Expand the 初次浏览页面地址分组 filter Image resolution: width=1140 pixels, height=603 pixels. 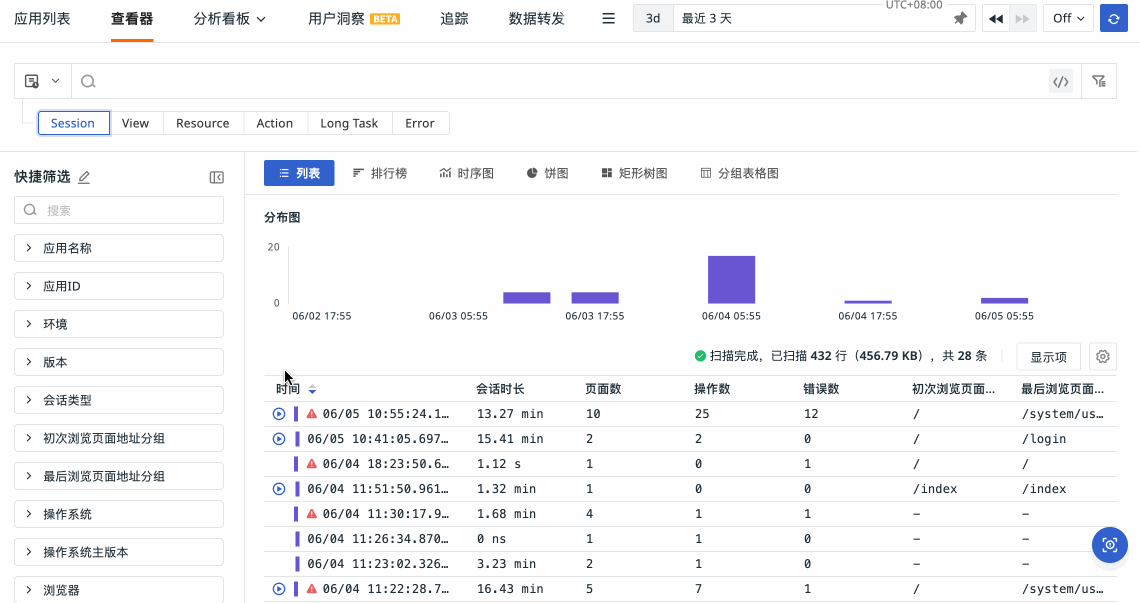119,438
